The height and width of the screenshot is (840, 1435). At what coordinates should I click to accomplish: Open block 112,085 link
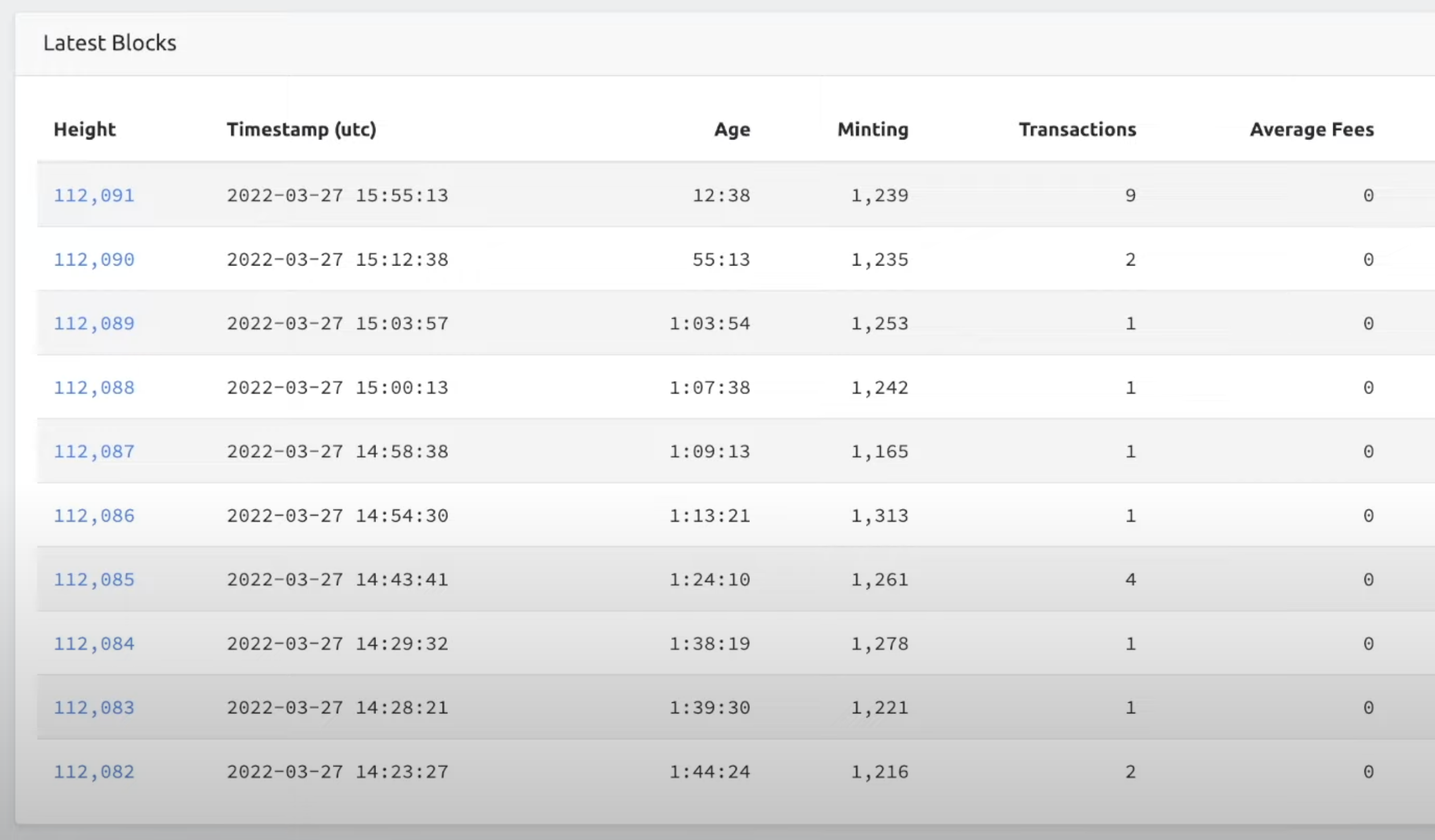[94, 580]
